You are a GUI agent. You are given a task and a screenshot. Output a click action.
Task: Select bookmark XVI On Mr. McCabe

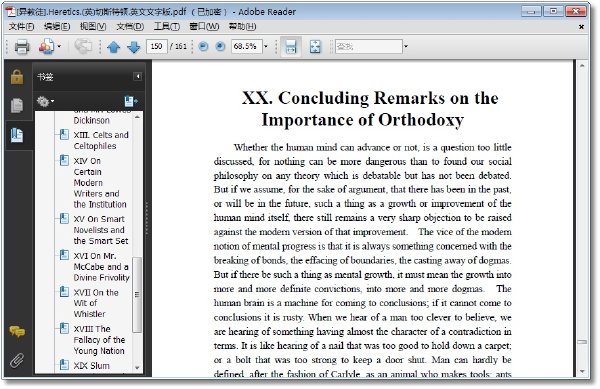coord(101,267)
